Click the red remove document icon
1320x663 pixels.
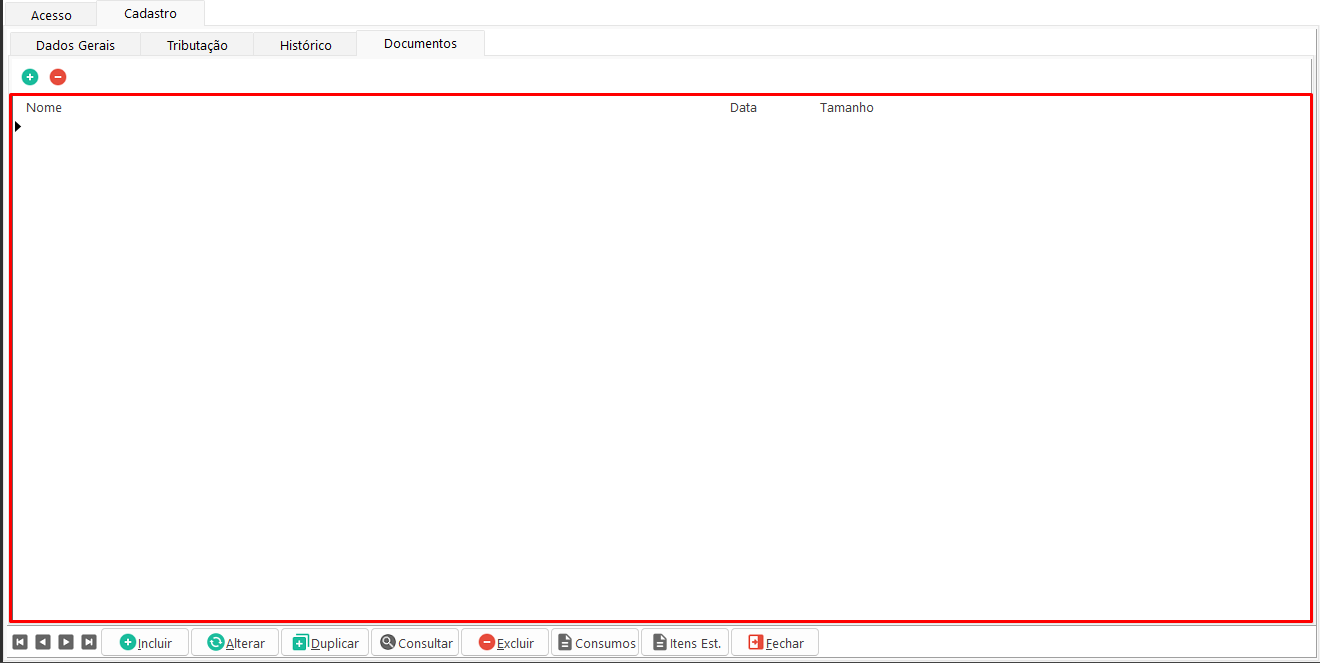pyautogui.click(x=58, y=77)
